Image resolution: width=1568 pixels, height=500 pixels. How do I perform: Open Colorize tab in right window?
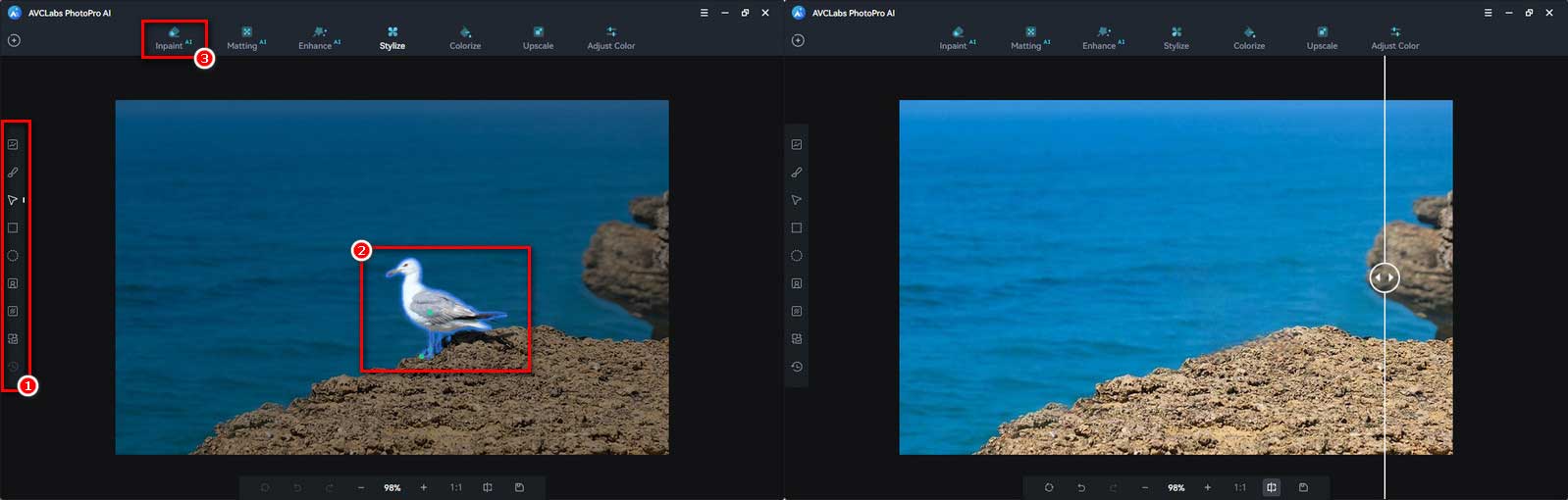pyautogui.click(x=1249, y=38)
